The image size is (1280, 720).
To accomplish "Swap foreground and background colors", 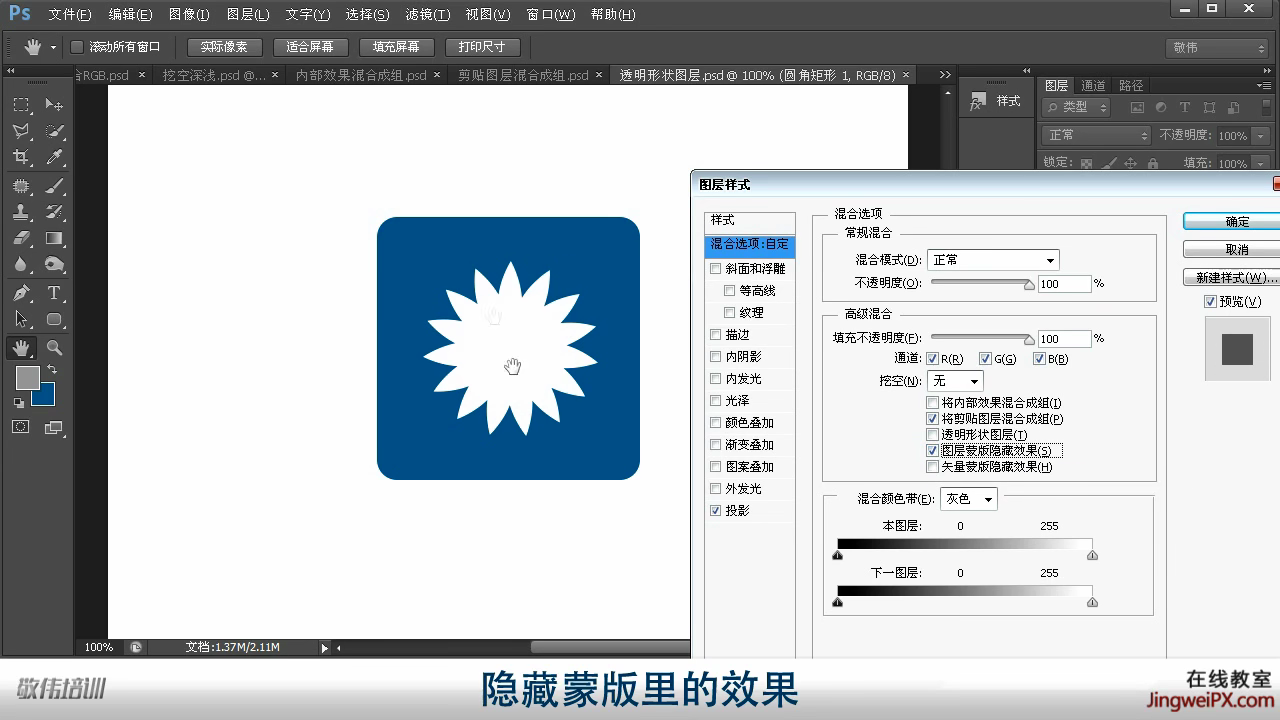I will [52, 370].
